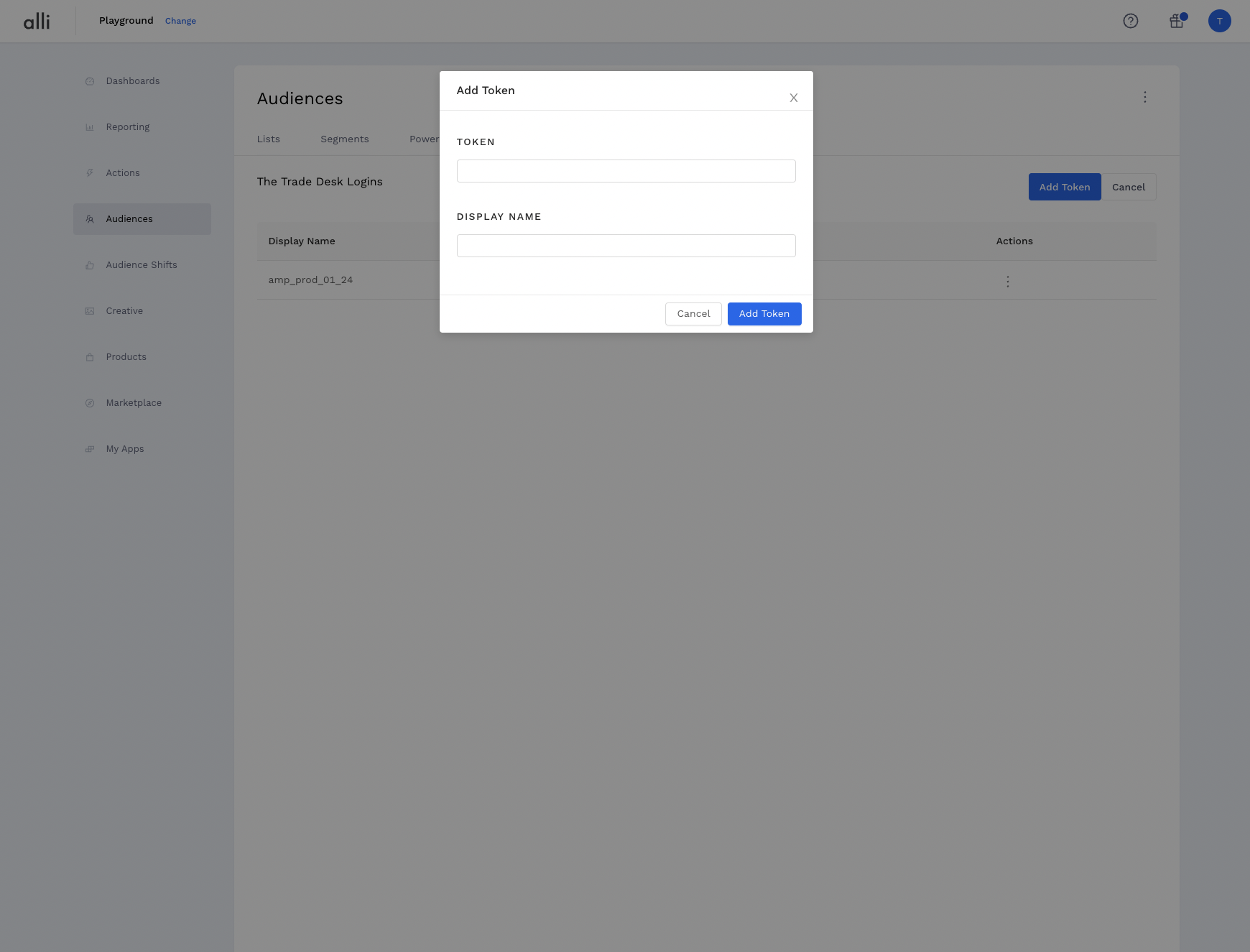Close the Add Token dialog
This screenshot has width=1250, height=952.
coord(794,98)
